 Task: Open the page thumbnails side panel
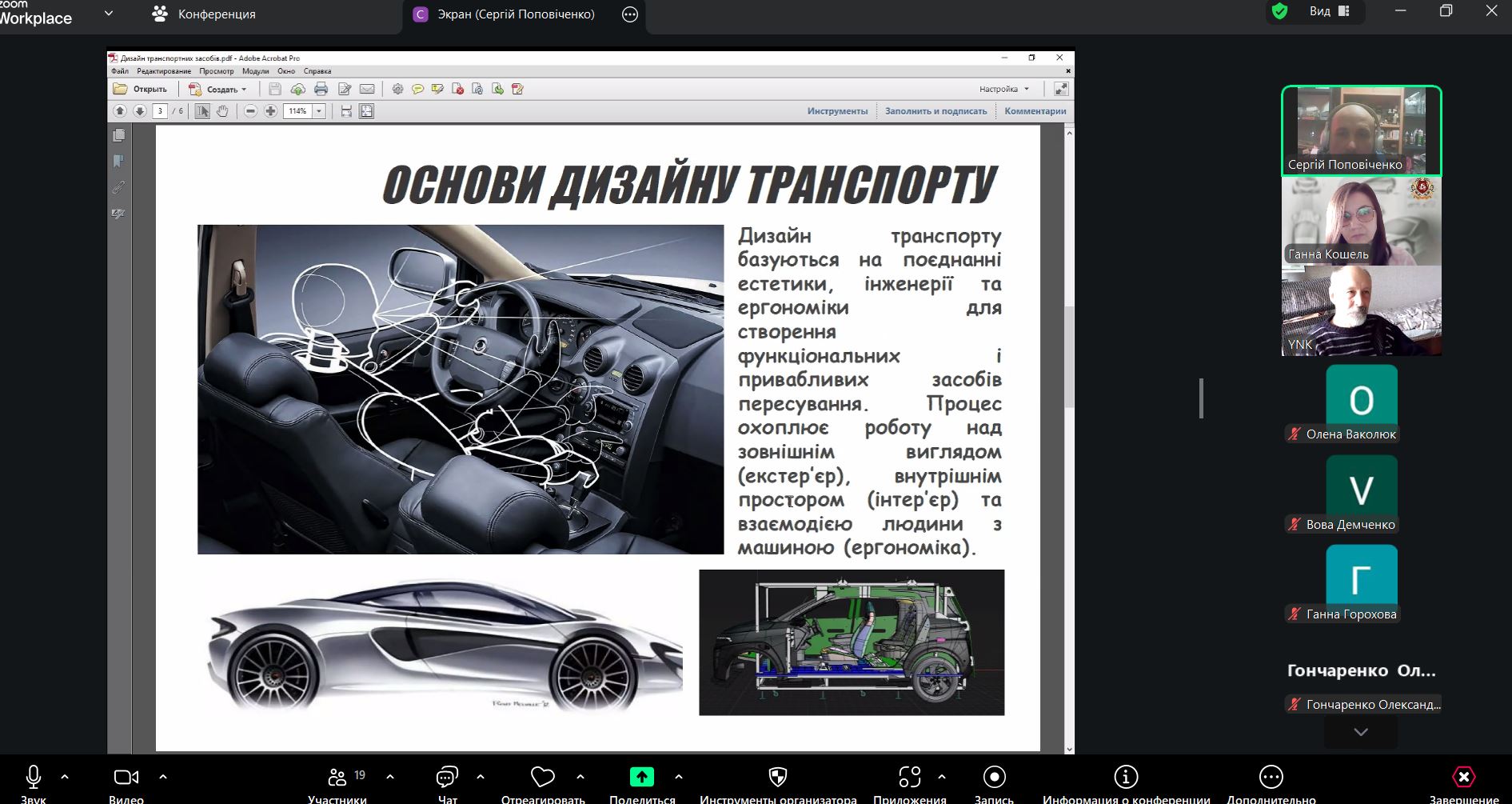[119, 136]
